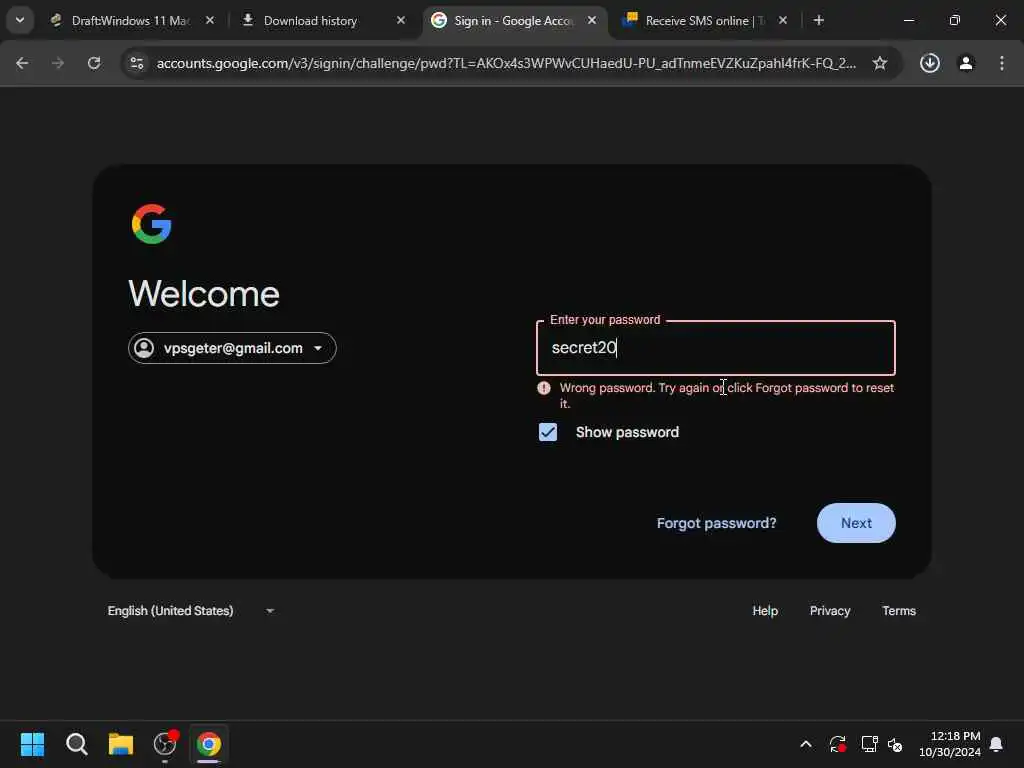Viewport: 1024px width, 768px height.
Task: Click the Google logo
Action: (x=152, y=224)
